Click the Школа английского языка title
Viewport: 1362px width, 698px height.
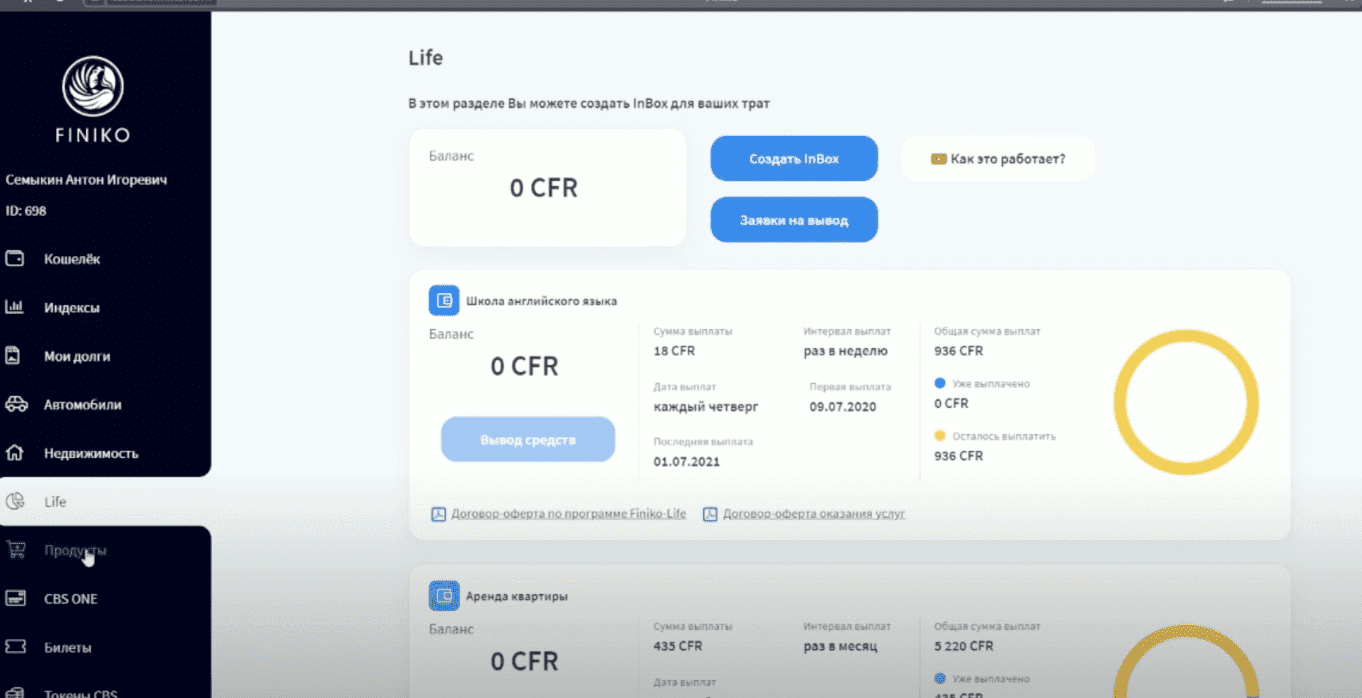point(542,300)
